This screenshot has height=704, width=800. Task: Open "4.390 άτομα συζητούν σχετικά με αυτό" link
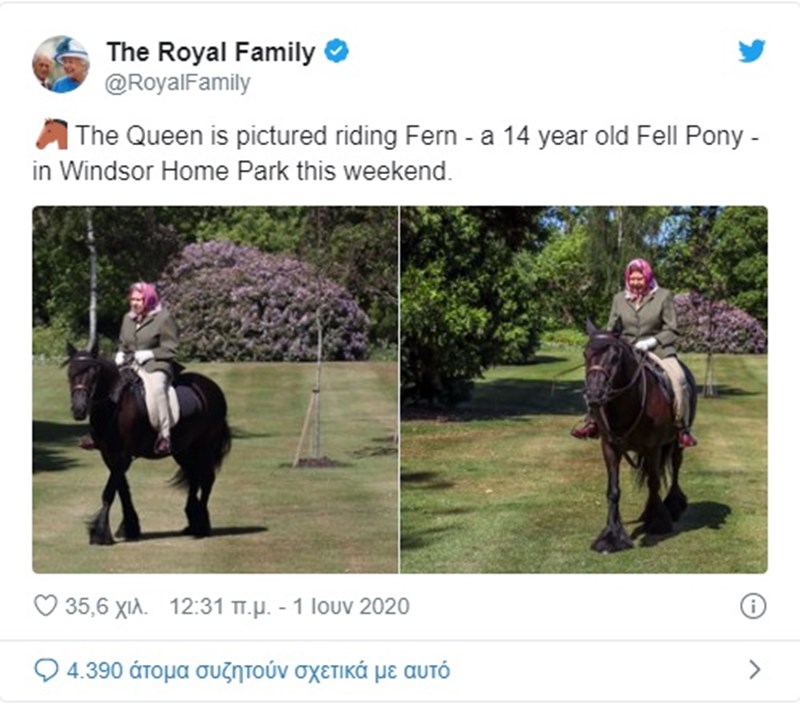pyautogui.click(x=258, y=669)
